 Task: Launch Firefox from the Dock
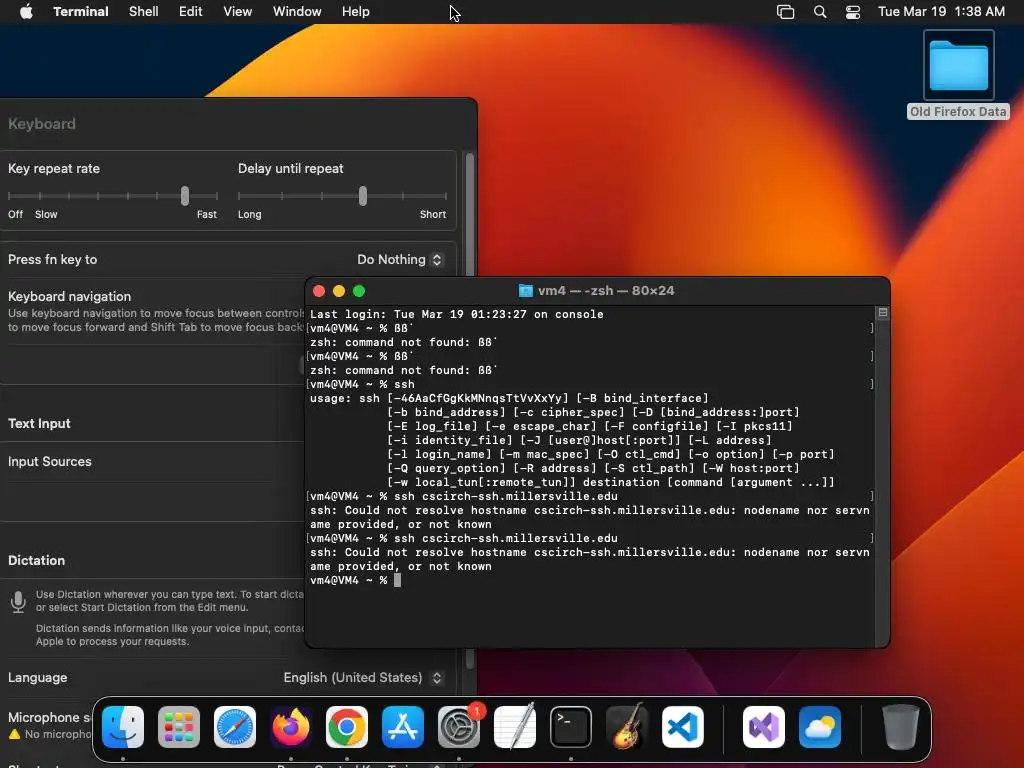click(291, 727)
